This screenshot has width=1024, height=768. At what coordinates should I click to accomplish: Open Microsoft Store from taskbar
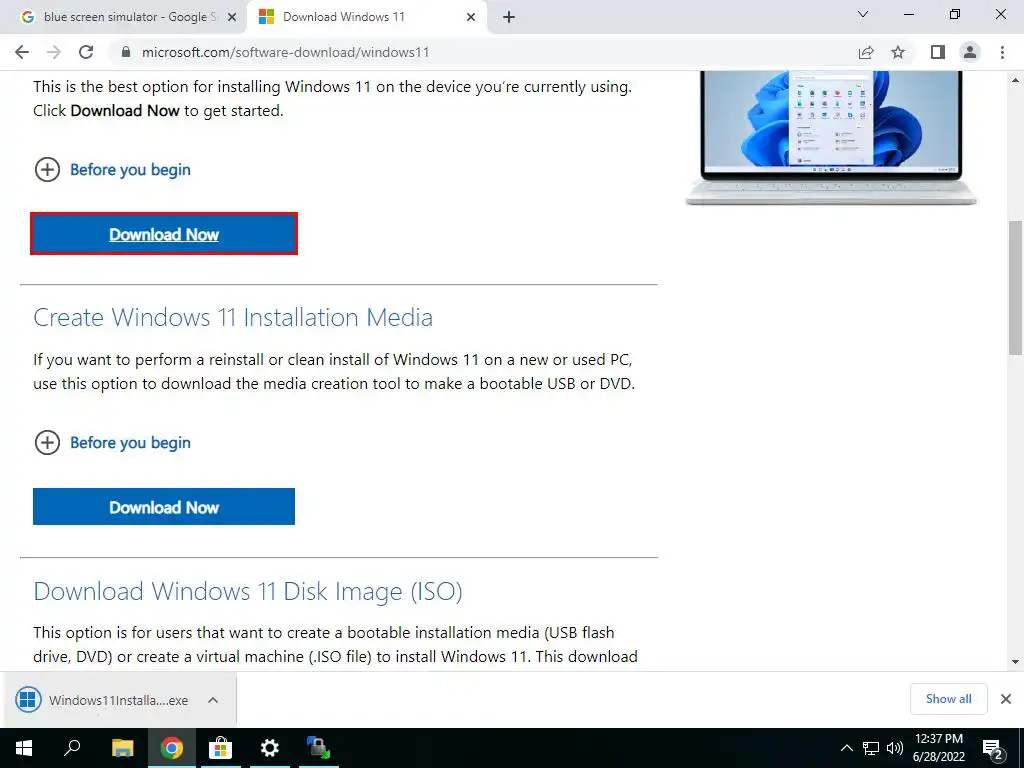point(221,748)
